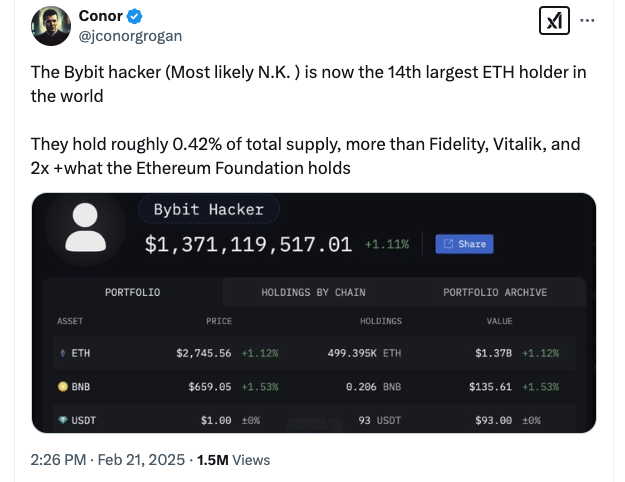Click the Bybit Hacker placeholder avatar
Screen dimensions: 625x482
(x=85, y=227)
